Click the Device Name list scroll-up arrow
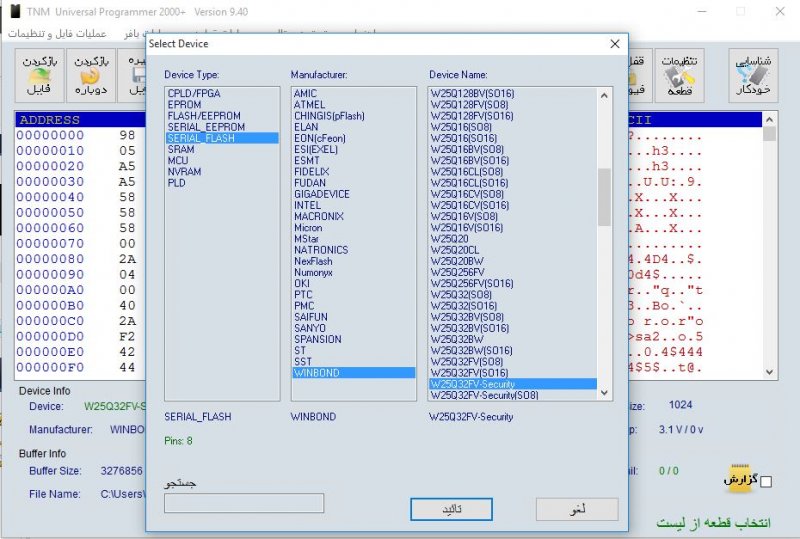800x539 pixels. pos(604,95)
